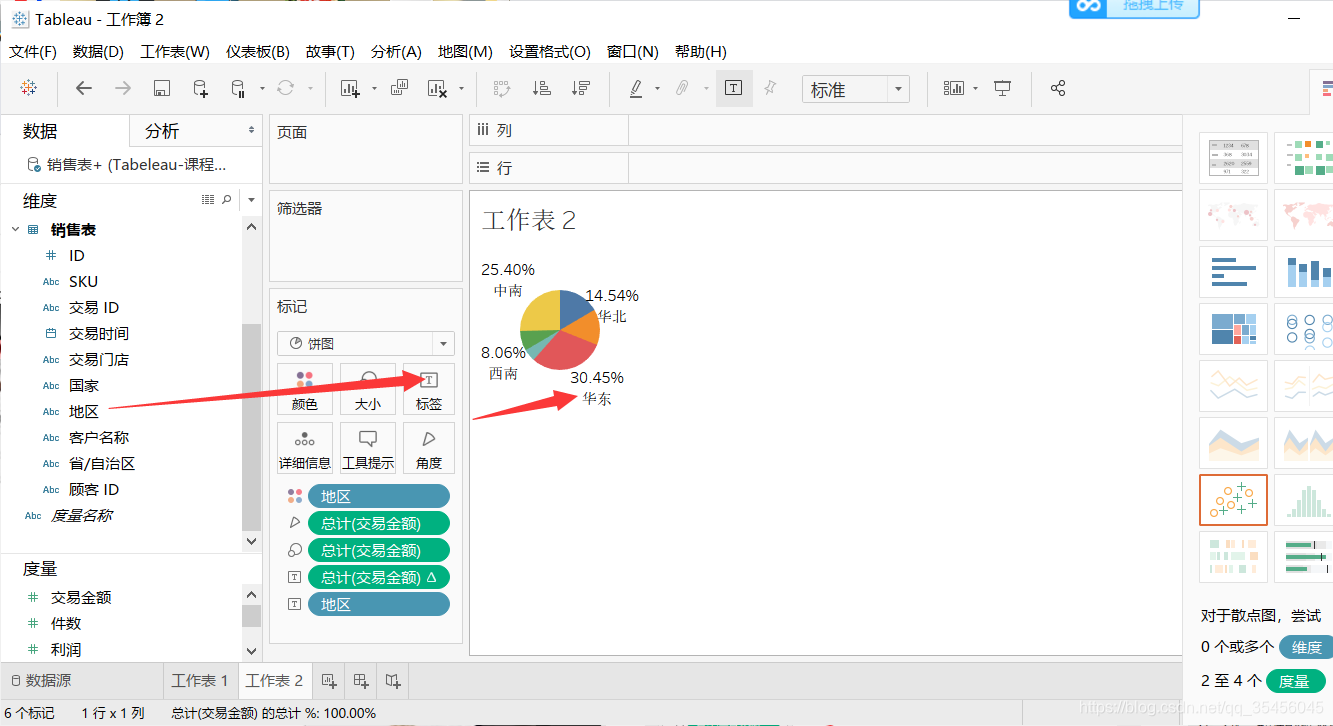Open the search fields magnifier in dimensions
This screenshot has height=726, width=1333.
(x=227, y=200)
